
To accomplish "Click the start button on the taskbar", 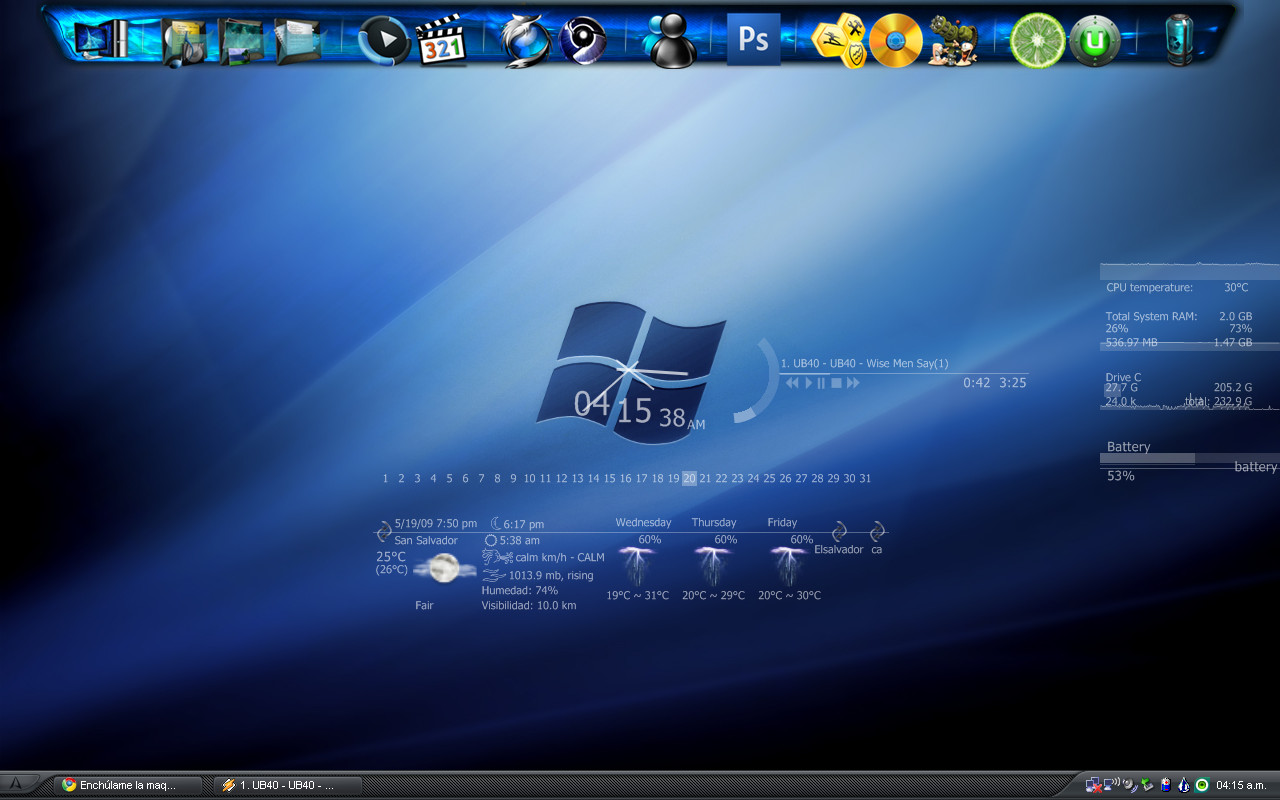I will pos(17,785).
